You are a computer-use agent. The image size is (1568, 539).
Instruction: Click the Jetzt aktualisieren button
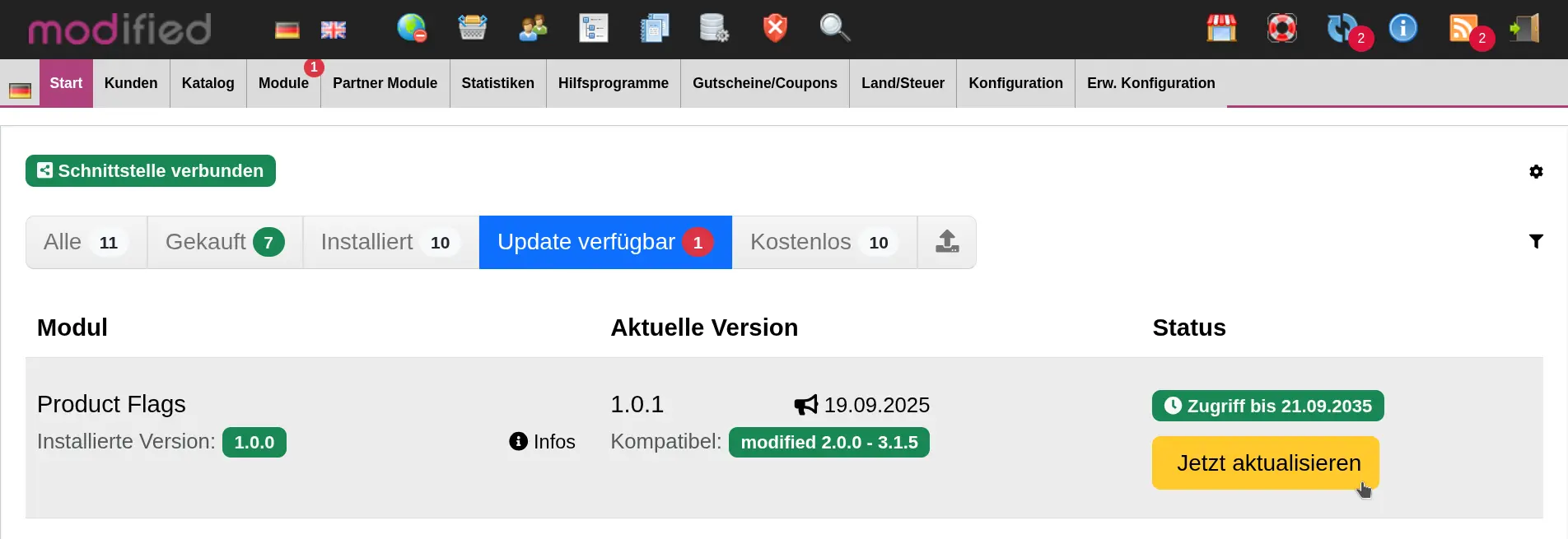1265,462
